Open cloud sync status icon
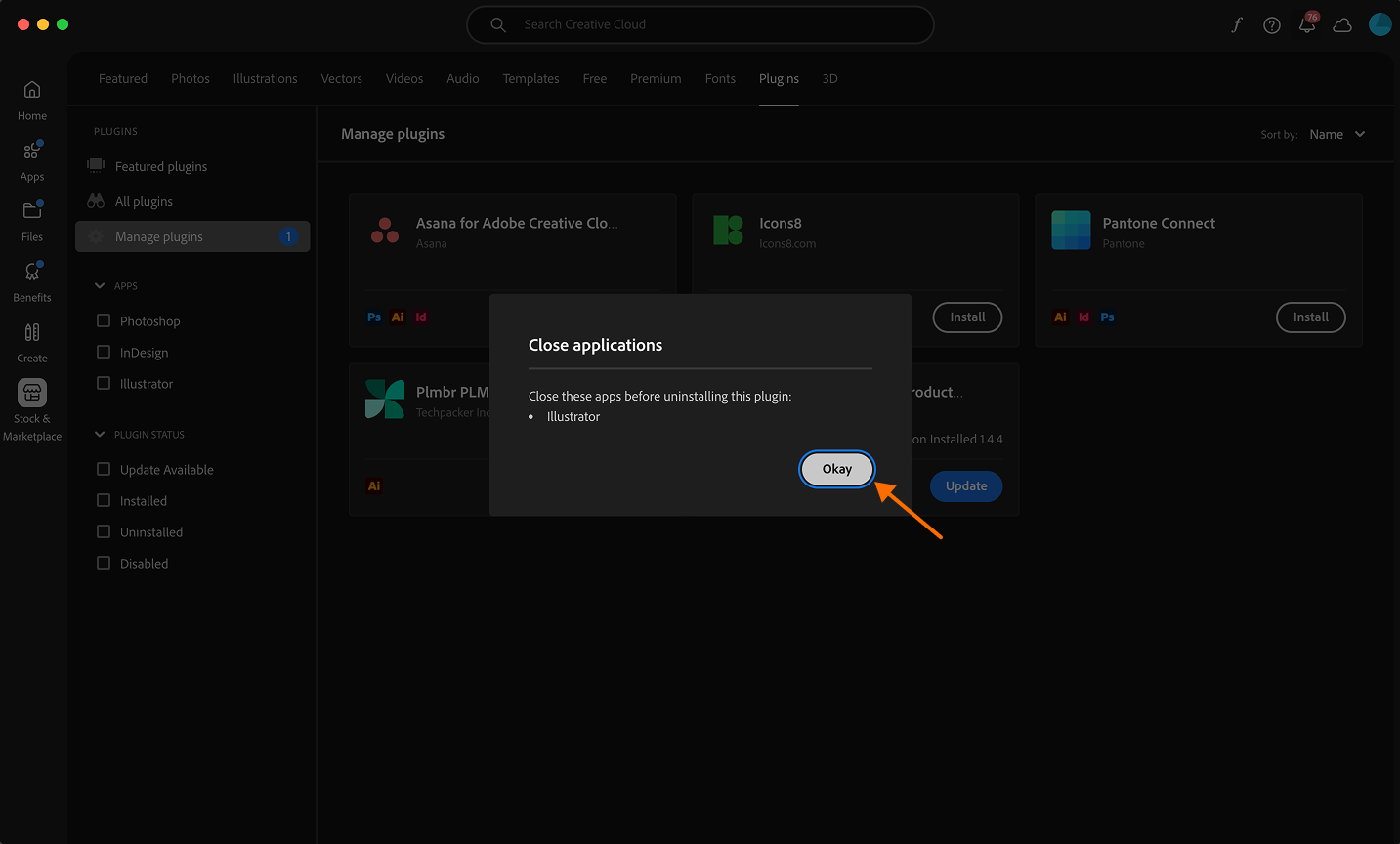 1342,25
